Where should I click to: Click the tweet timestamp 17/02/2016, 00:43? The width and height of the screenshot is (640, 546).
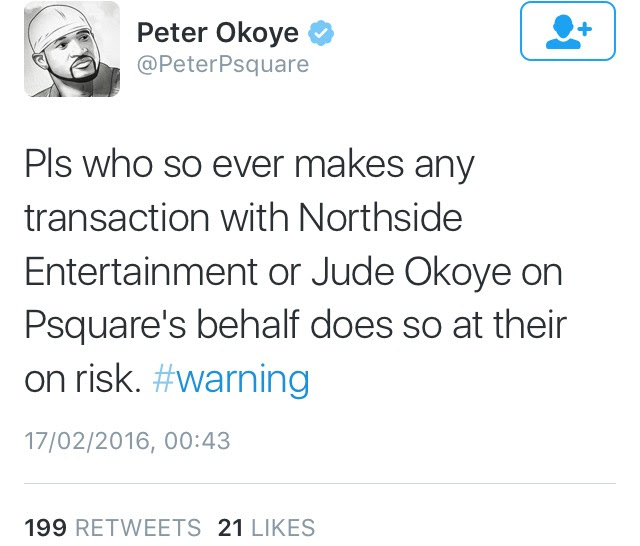tap(127, 441)
